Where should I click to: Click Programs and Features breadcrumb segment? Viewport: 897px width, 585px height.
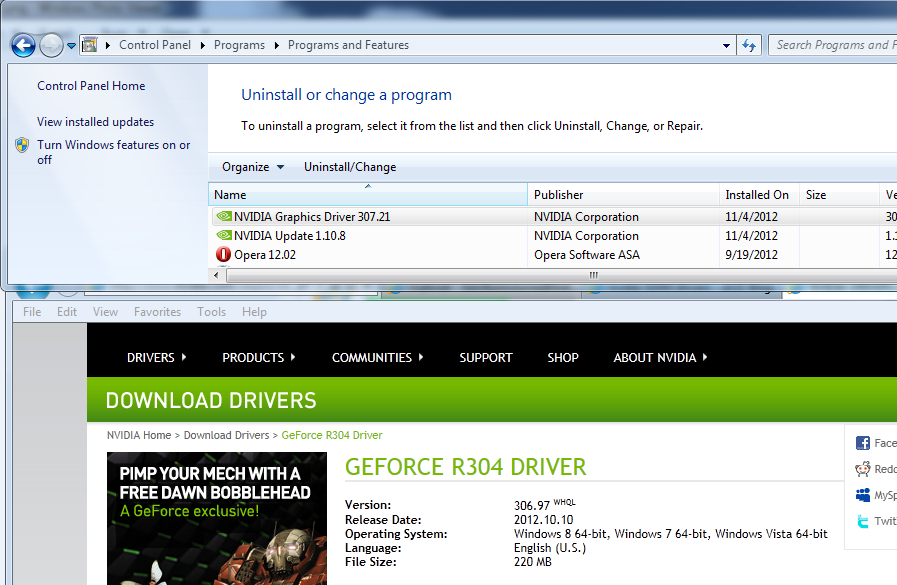[348, 45]
